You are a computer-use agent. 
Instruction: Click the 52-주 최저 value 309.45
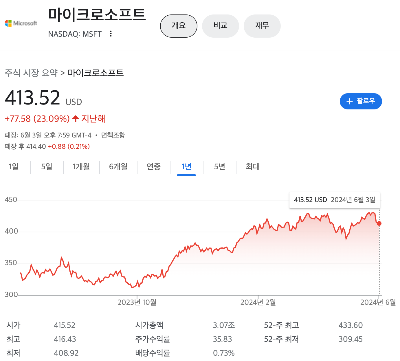(x=351, y=339)
